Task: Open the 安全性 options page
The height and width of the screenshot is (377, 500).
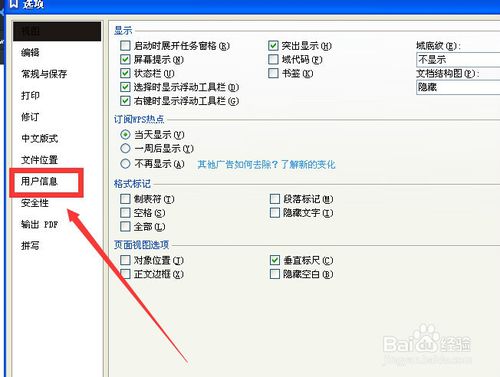Action: pyautogui.click(x=35, y=203)
